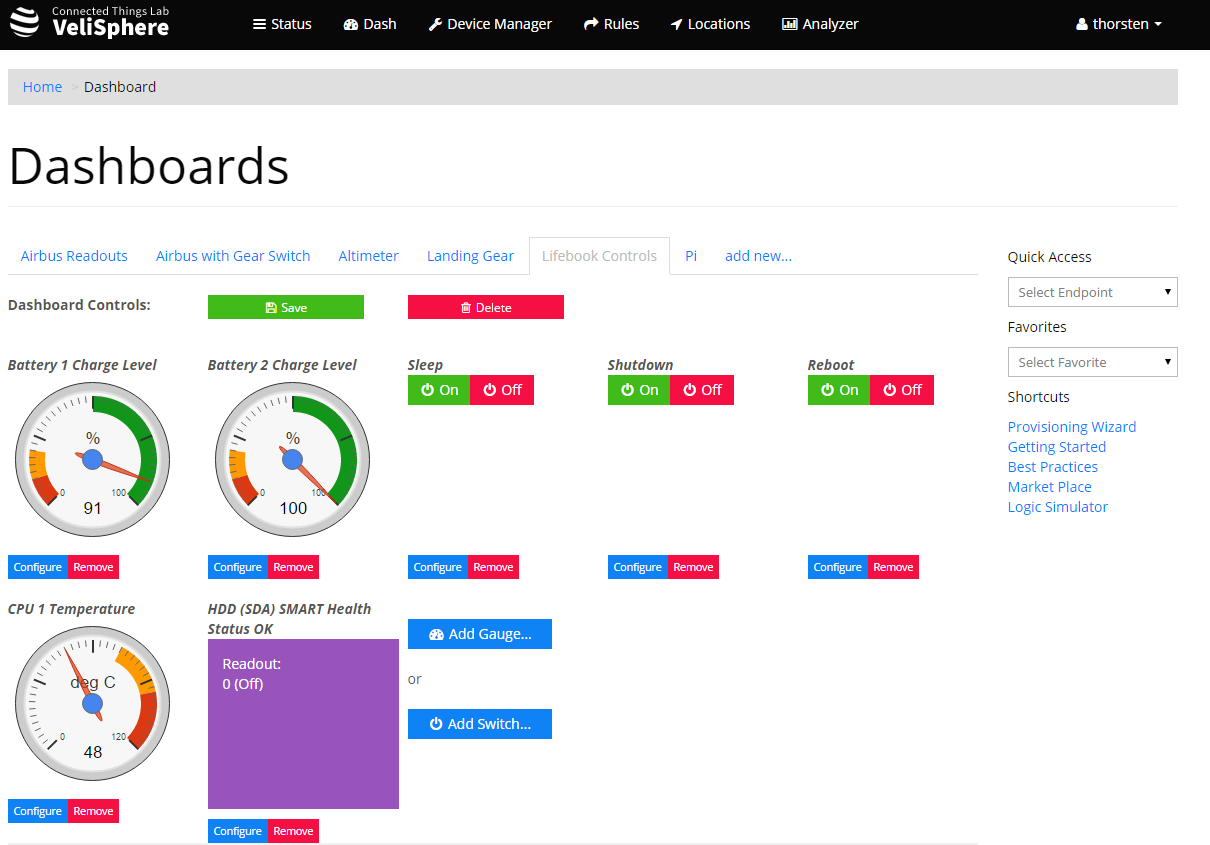This screenshot has height=845, width=1210.
Task: Open the Landing Gear dashboard tab
Action: pyautogui.click(x=470, y=255)
